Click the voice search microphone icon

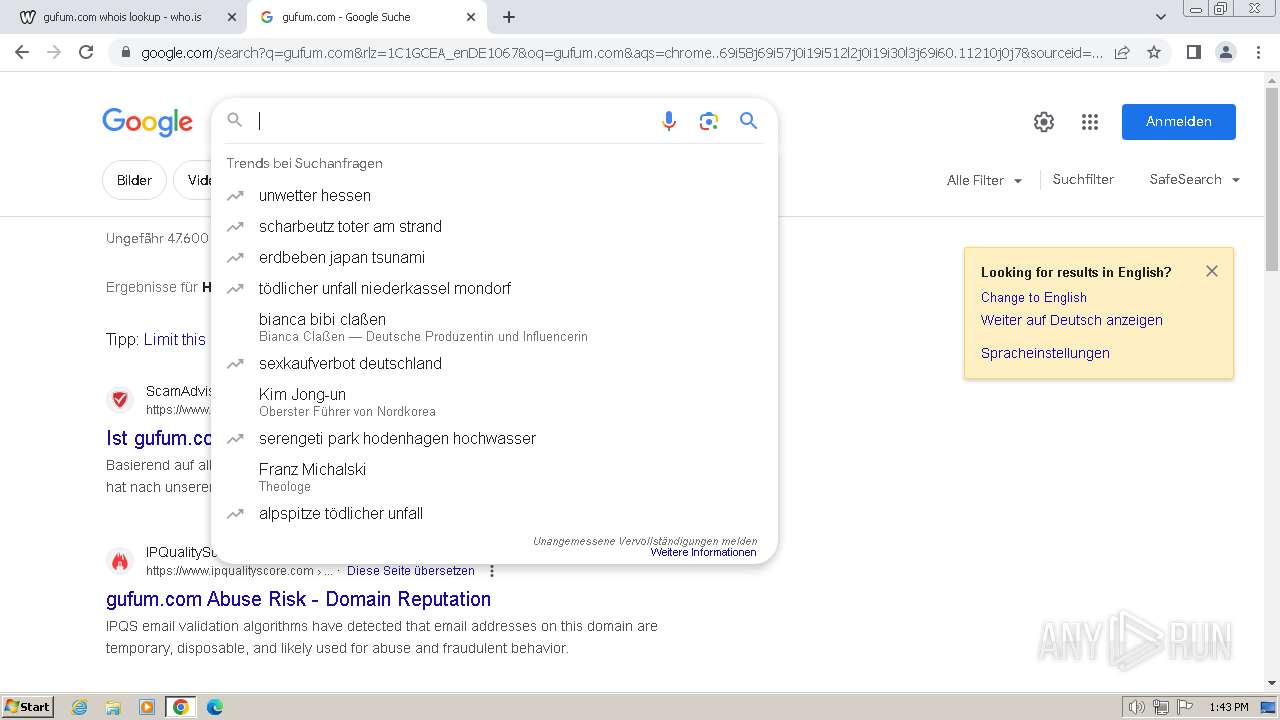coord(669,121)
